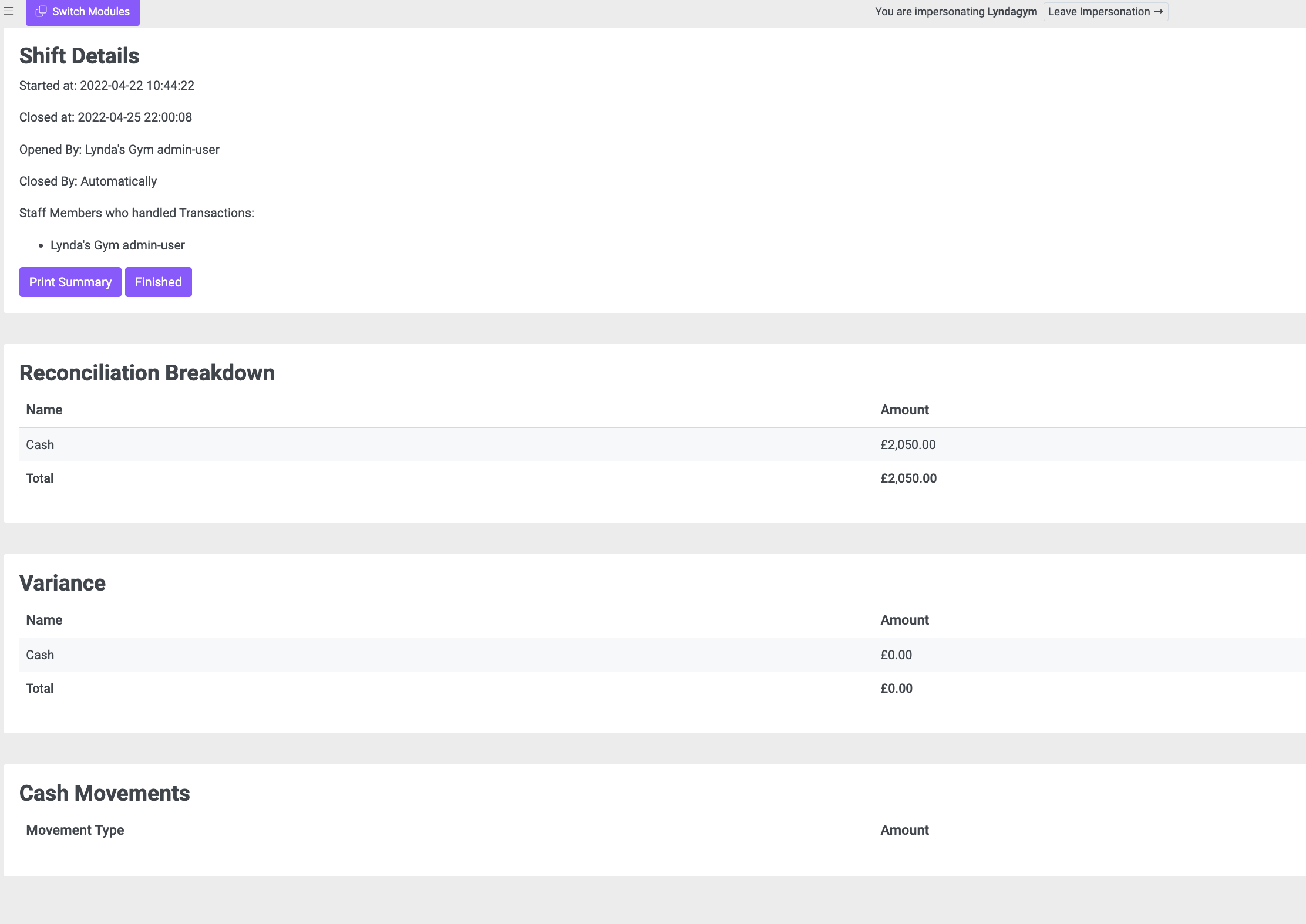Click the Switch Modules button
Image resolution: width=1306 pixels, height=924 pixels.
click(x=83, y=12)
